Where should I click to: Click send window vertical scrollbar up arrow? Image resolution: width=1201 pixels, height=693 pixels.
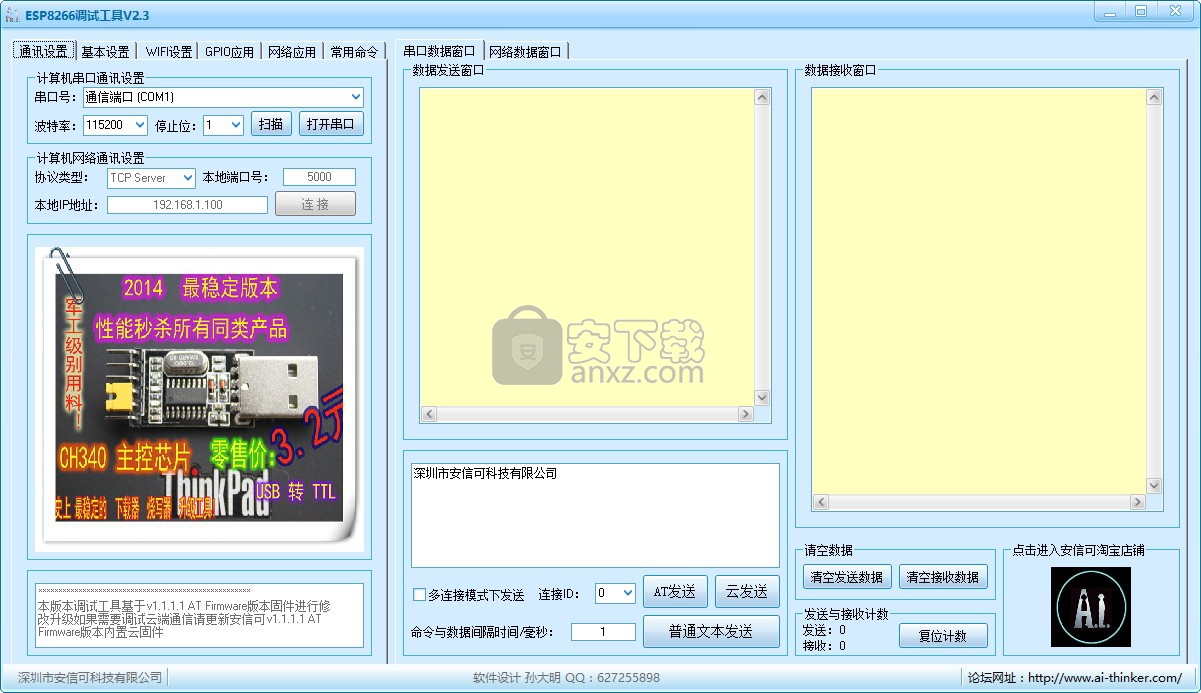click(762, 98)
